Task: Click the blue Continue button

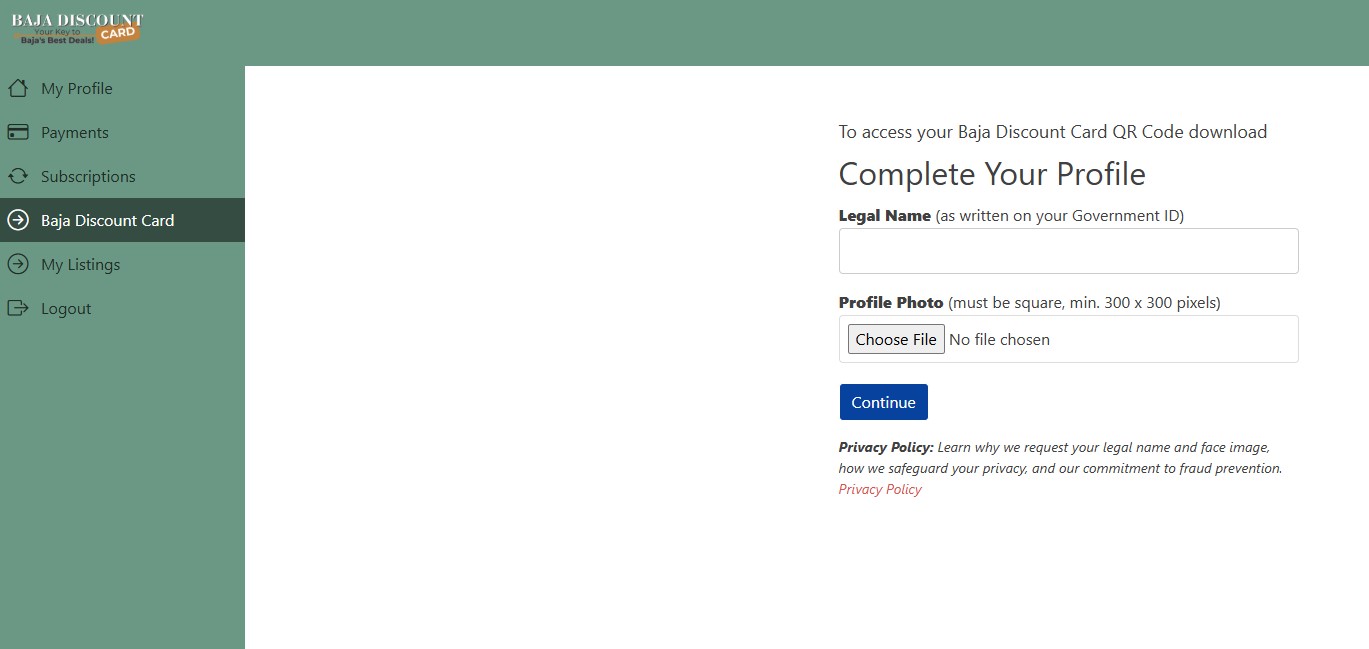Action: (884, 402)
